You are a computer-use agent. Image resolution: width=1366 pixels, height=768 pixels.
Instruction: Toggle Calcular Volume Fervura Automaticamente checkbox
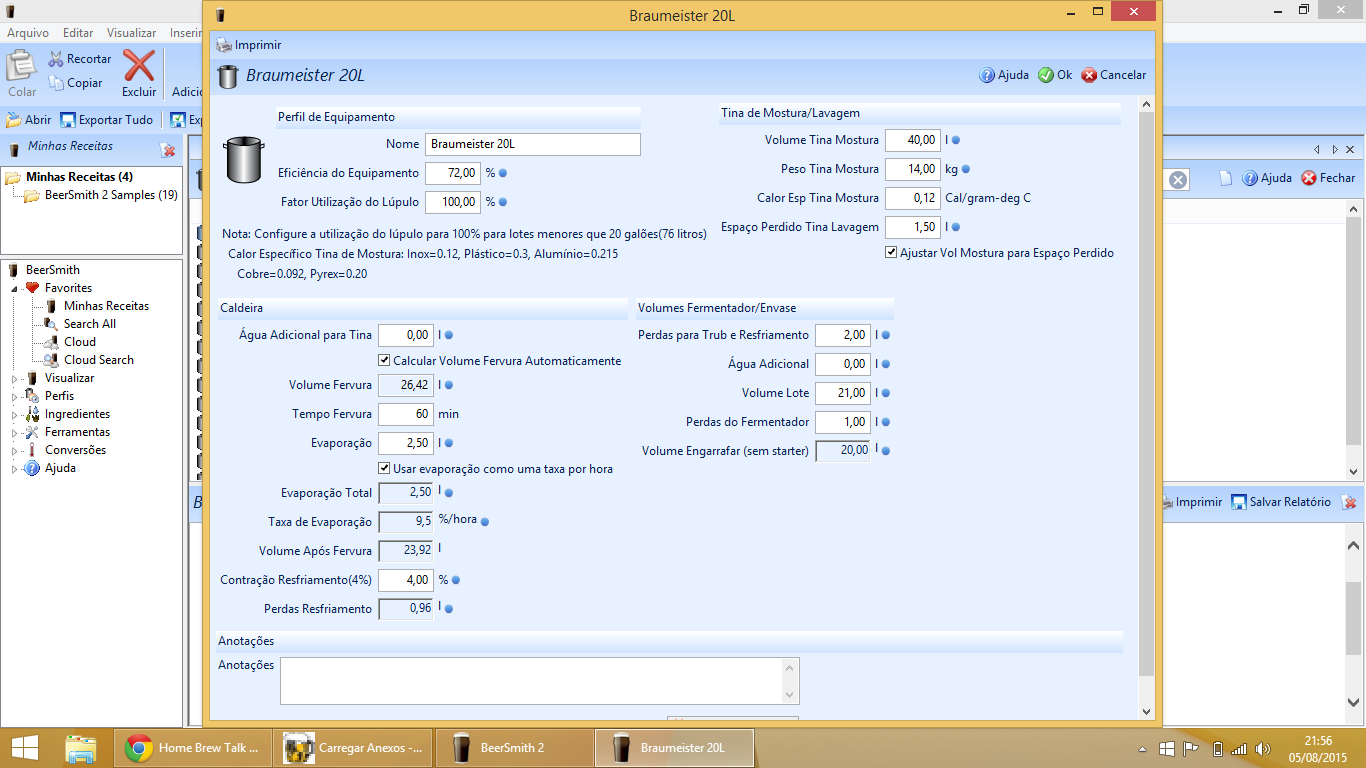coord(384,360)
